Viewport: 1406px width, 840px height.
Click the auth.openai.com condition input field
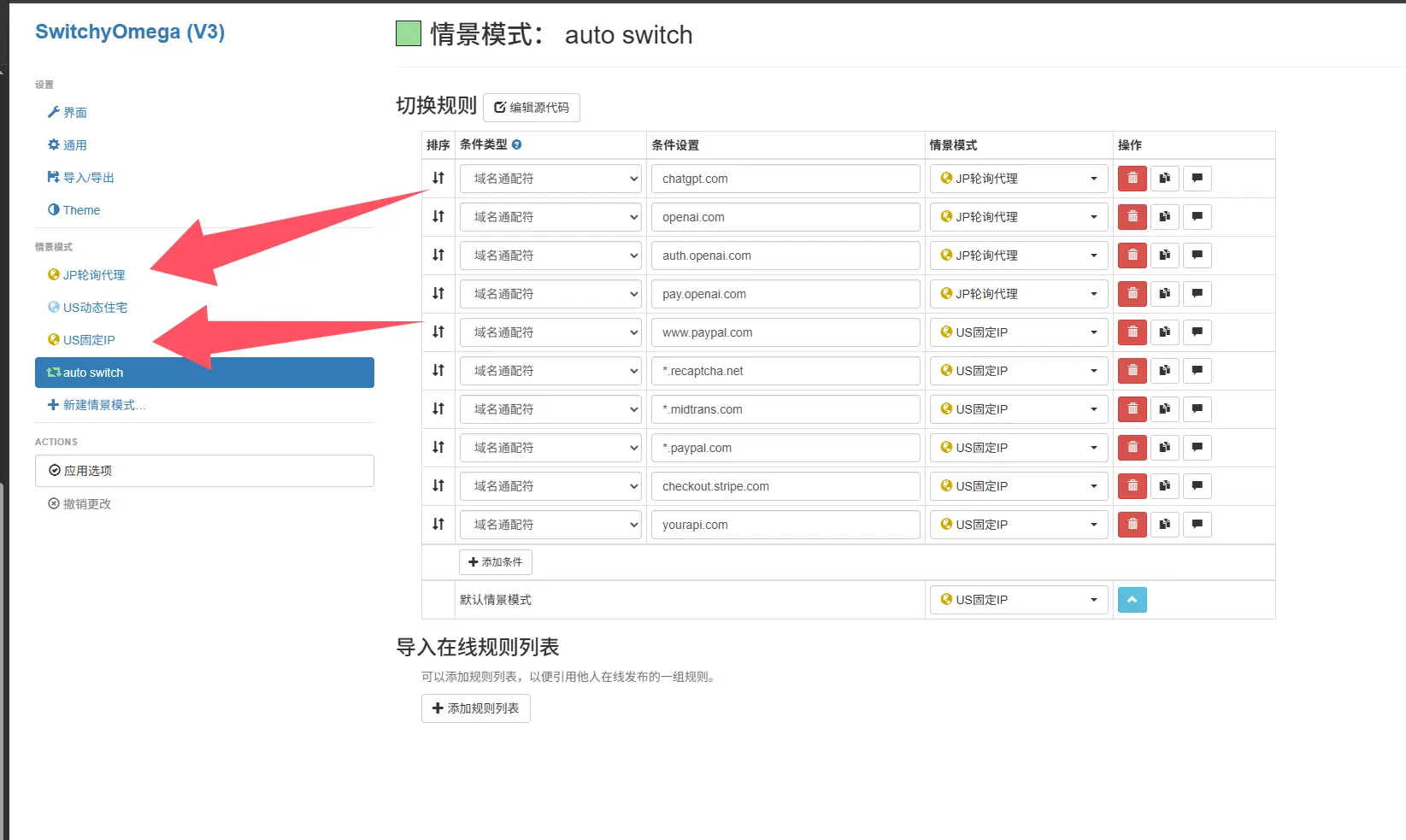click(x=785, y=256)
